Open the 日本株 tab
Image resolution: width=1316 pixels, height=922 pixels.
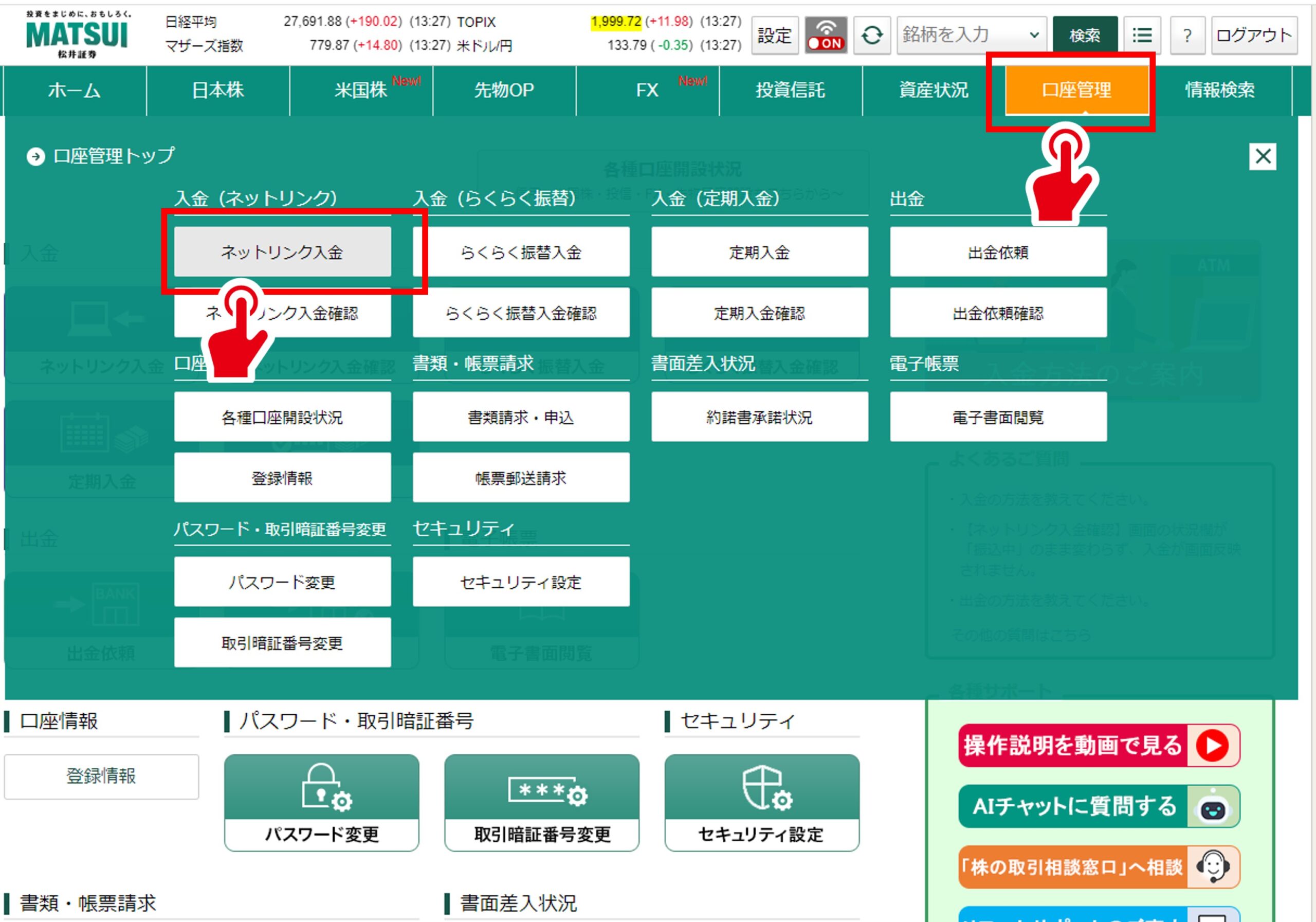218,90
